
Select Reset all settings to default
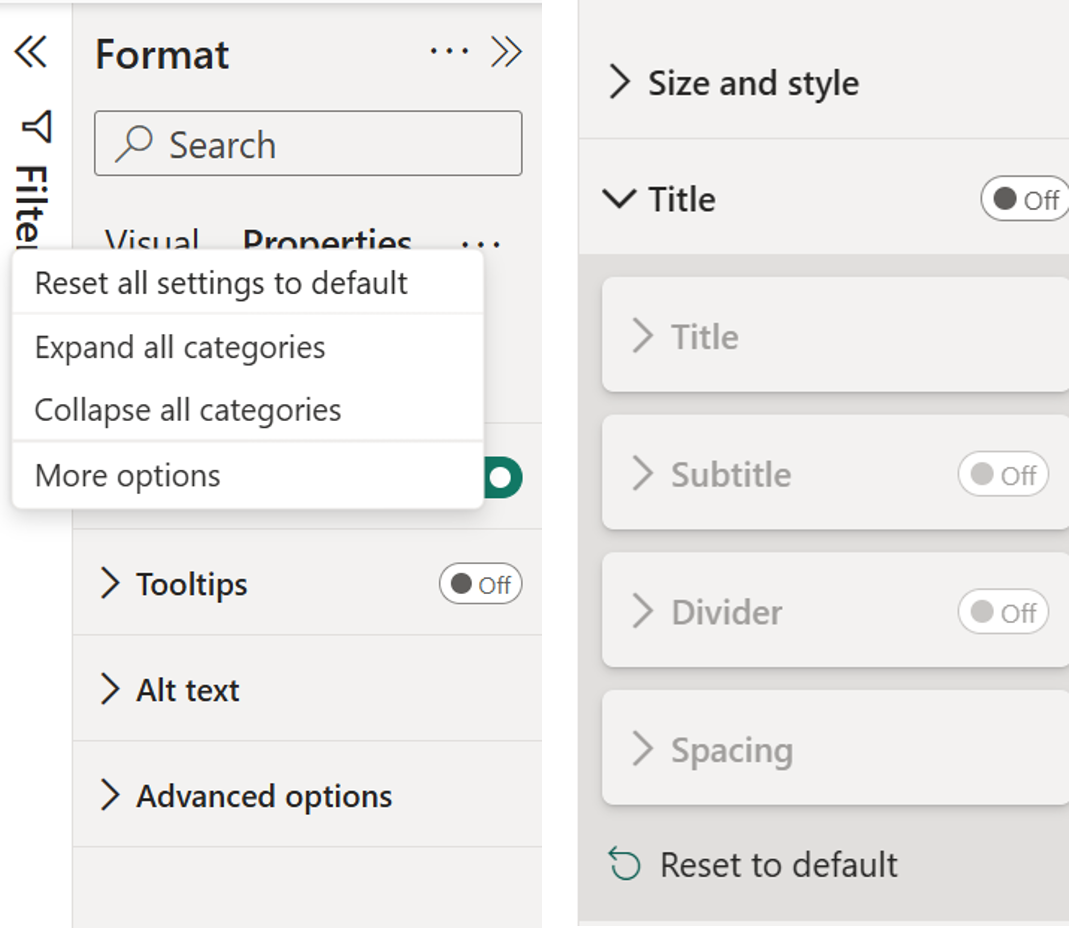(221, 283)
